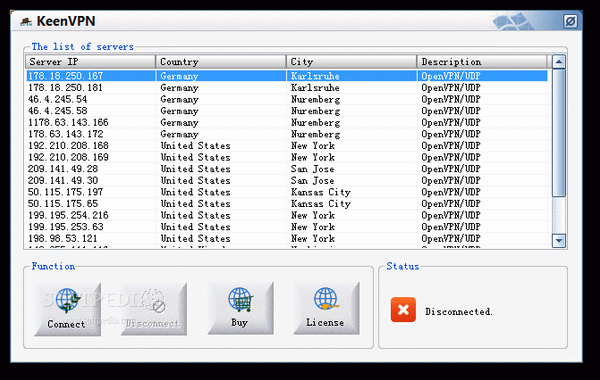Click scrollbar up arrow in server list
The image size is (600, 380).
click(559, 62)
